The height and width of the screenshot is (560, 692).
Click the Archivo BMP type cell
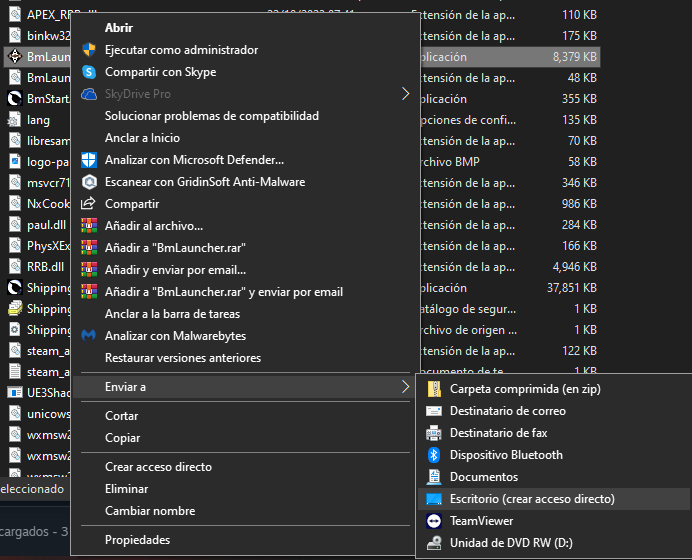coord(449,162)
